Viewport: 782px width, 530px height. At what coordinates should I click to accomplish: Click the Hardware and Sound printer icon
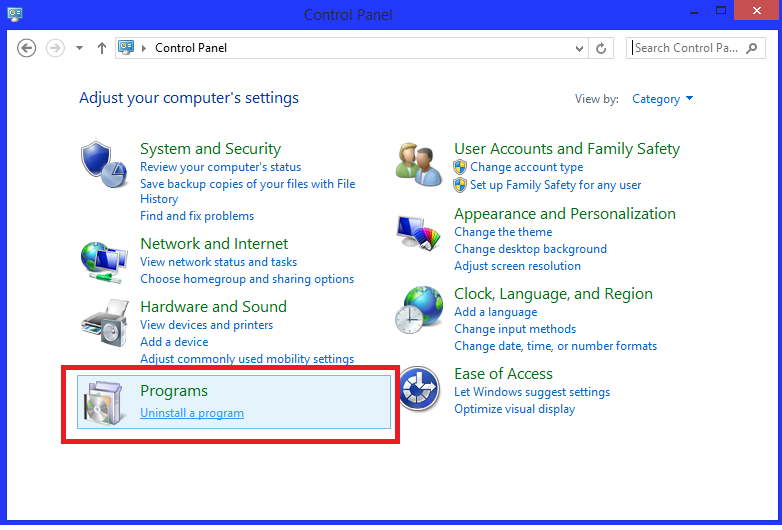tap(105, 323)
